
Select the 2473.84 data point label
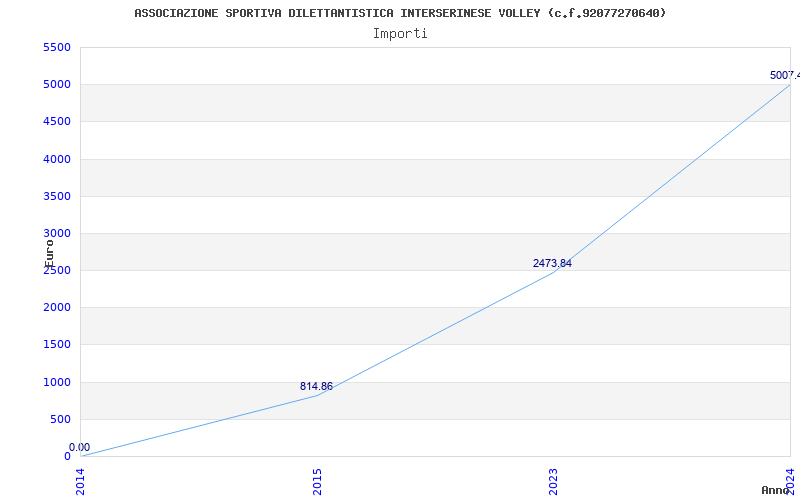click(552, 263)
